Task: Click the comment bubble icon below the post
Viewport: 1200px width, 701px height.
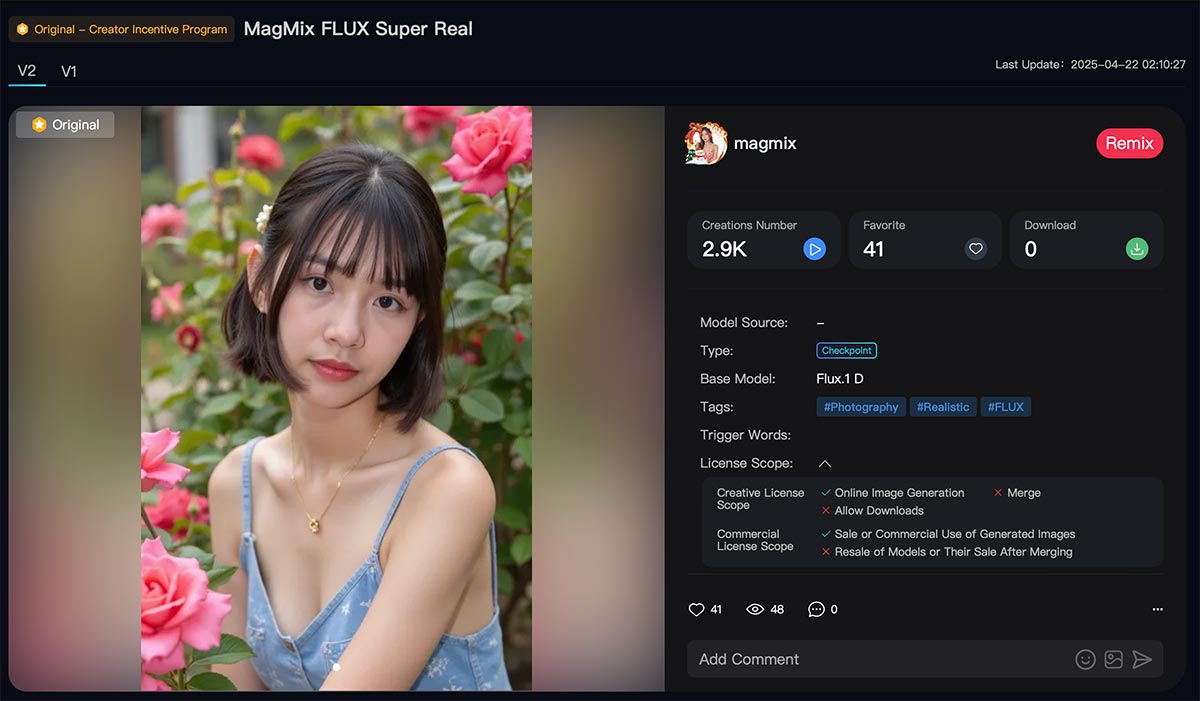Action: point(815,609)
